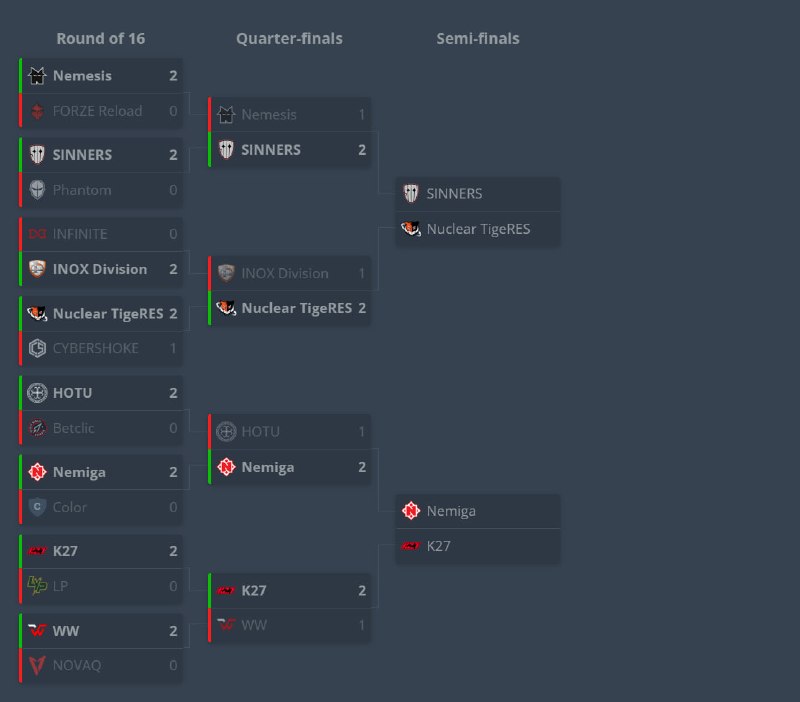Viewport: 800px width, 702px height.
Task: Click the Nemesis logo in Round of 16
Action: pyautogui.click(x=37, y=76)
